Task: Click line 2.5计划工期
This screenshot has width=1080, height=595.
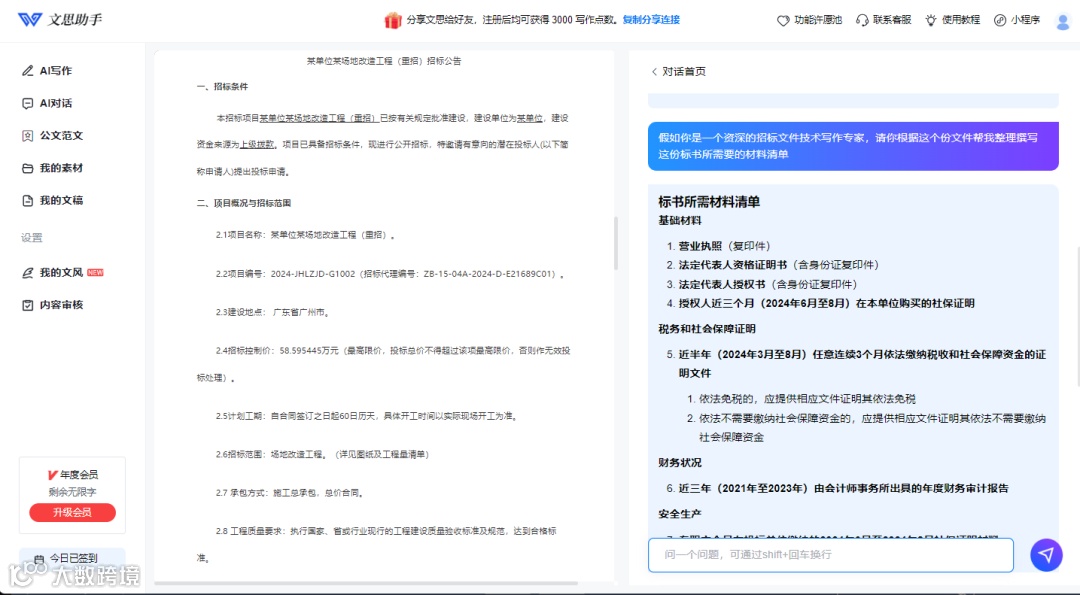Action: 366,417
